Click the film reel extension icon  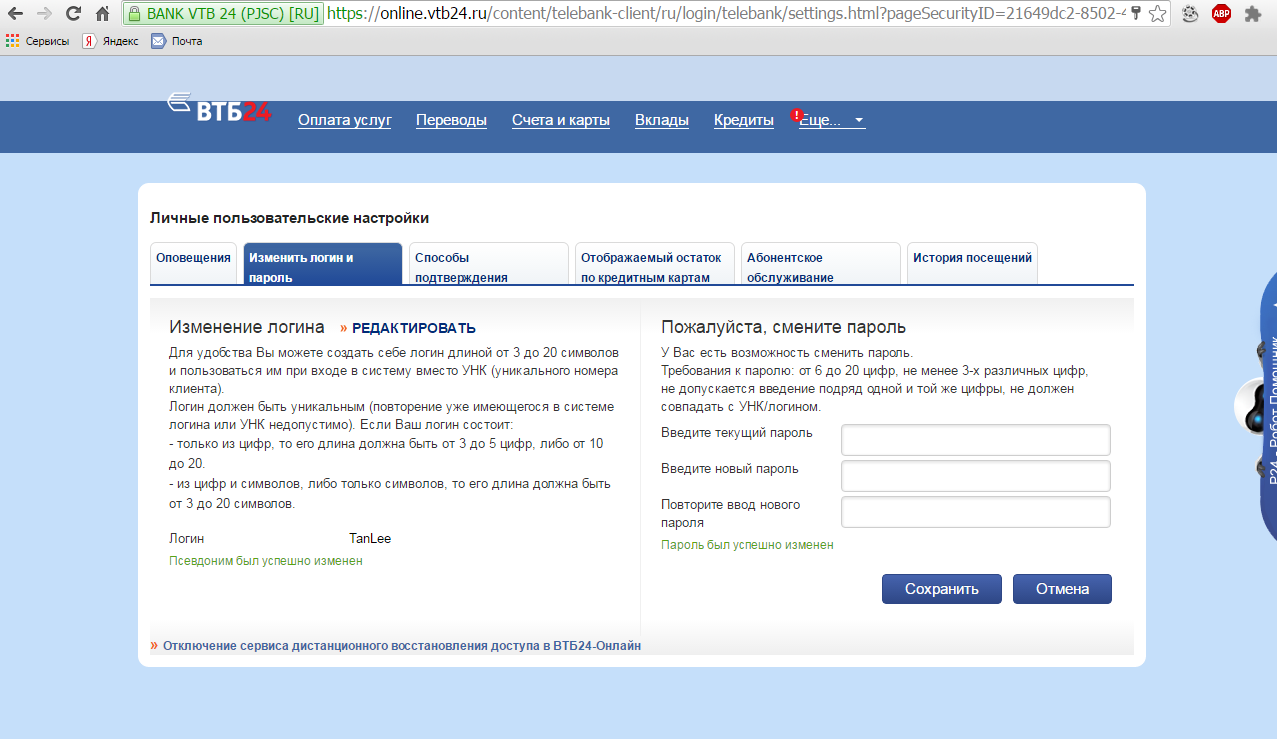(x=1190, y=14)
